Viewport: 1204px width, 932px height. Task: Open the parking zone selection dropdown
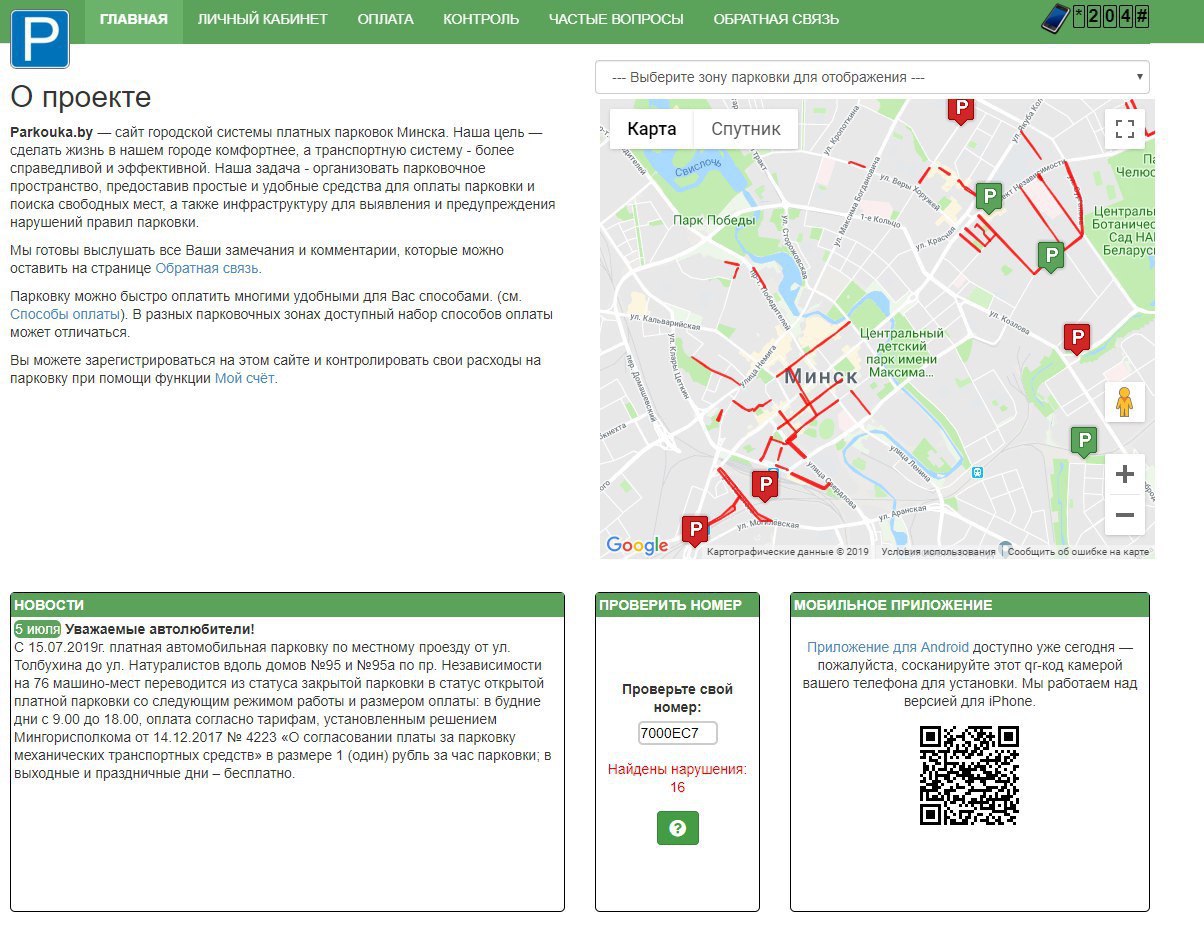(x=872, y=77)
